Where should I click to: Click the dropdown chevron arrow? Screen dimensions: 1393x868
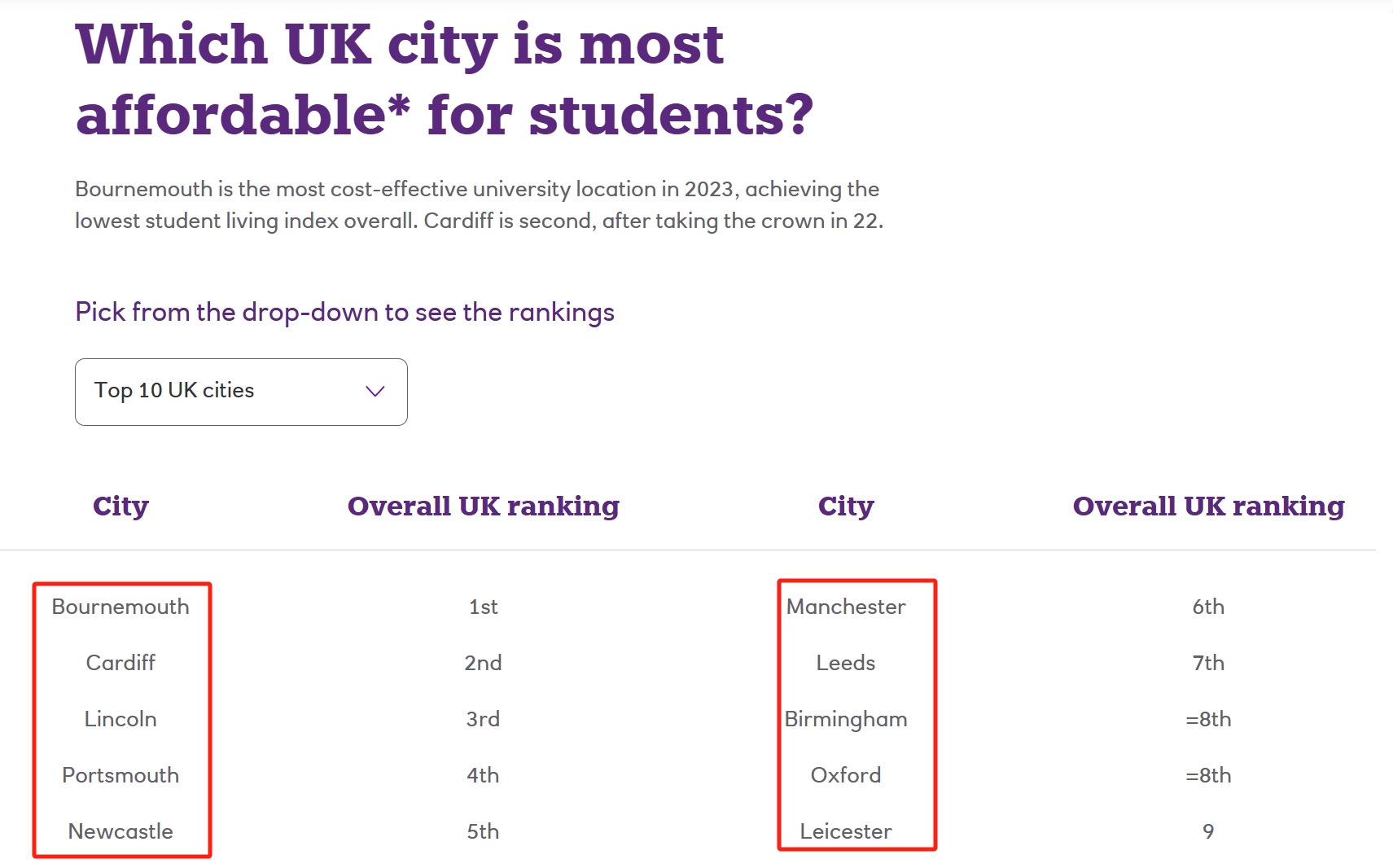tap(375, 392)
